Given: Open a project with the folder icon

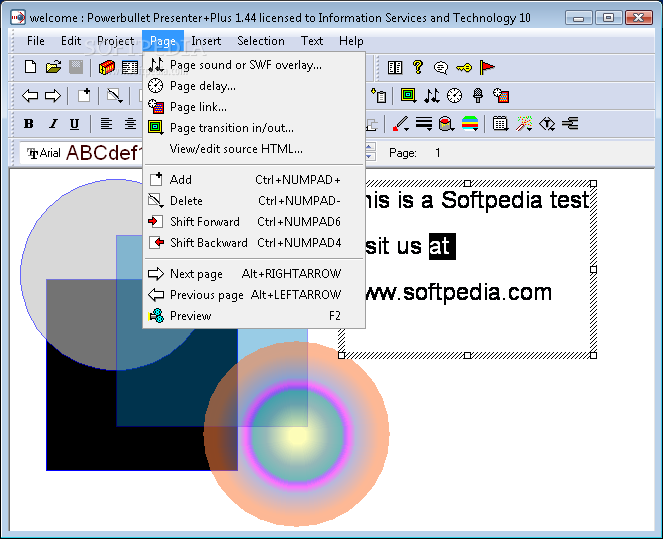Looking at the screenshot, I should pyautogui.click(x=54, y=67).
